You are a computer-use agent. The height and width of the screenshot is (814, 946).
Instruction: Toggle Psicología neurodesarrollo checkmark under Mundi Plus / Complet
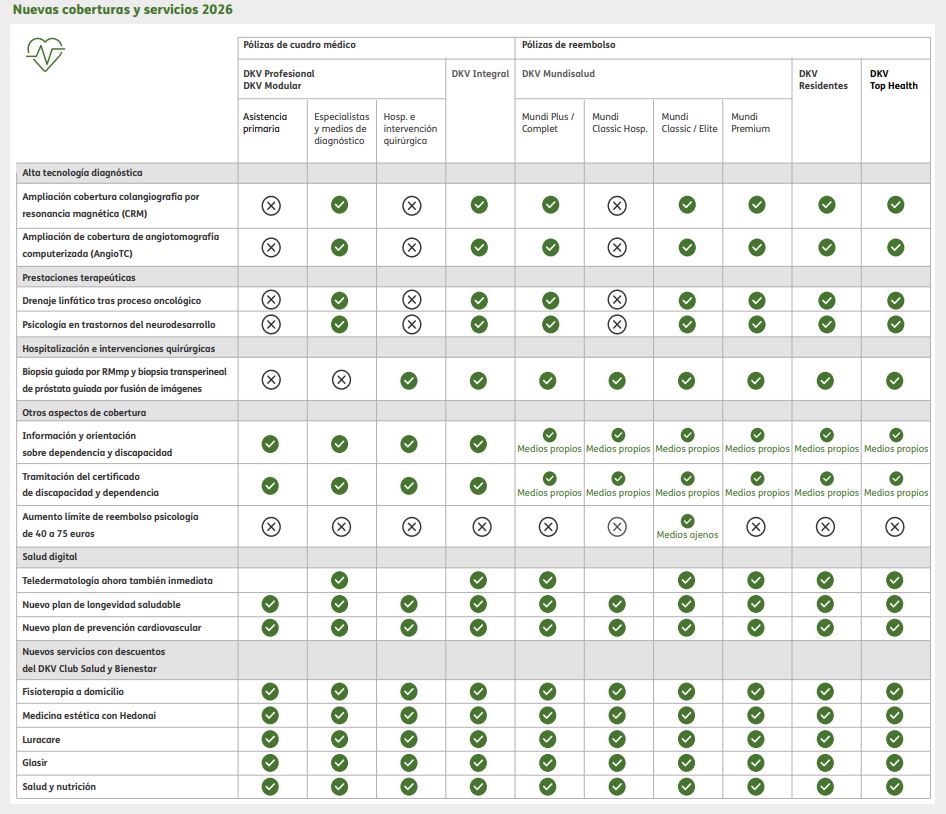(x=549, y=324)
